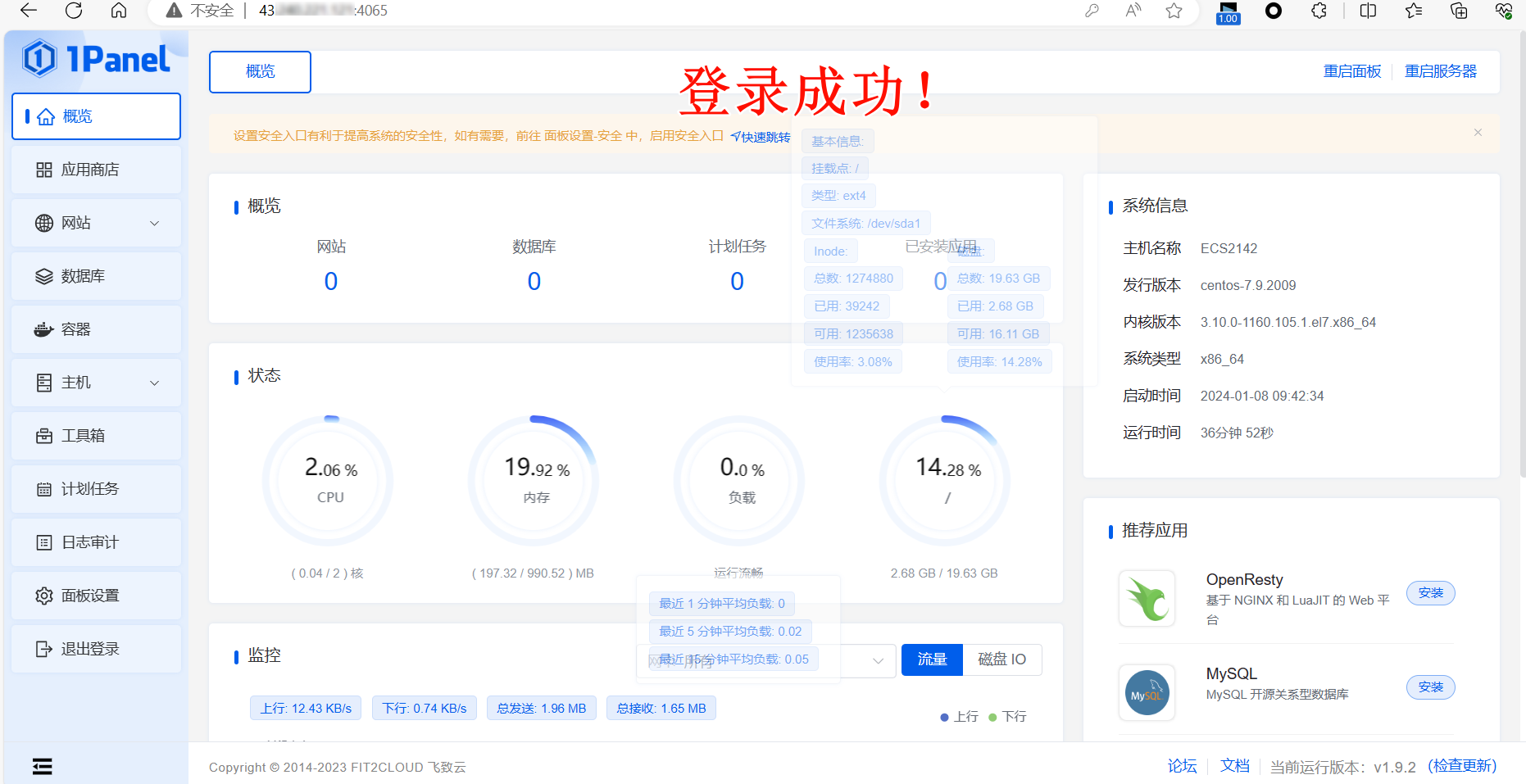1526x784 pixels.
Task: Click the 快速跳转 link in the warning banner
Action: pos(761,137)
